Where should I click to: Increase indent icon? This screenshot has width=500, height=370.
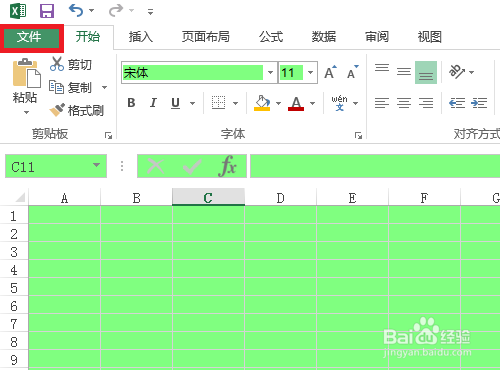(x=479, y=103)
